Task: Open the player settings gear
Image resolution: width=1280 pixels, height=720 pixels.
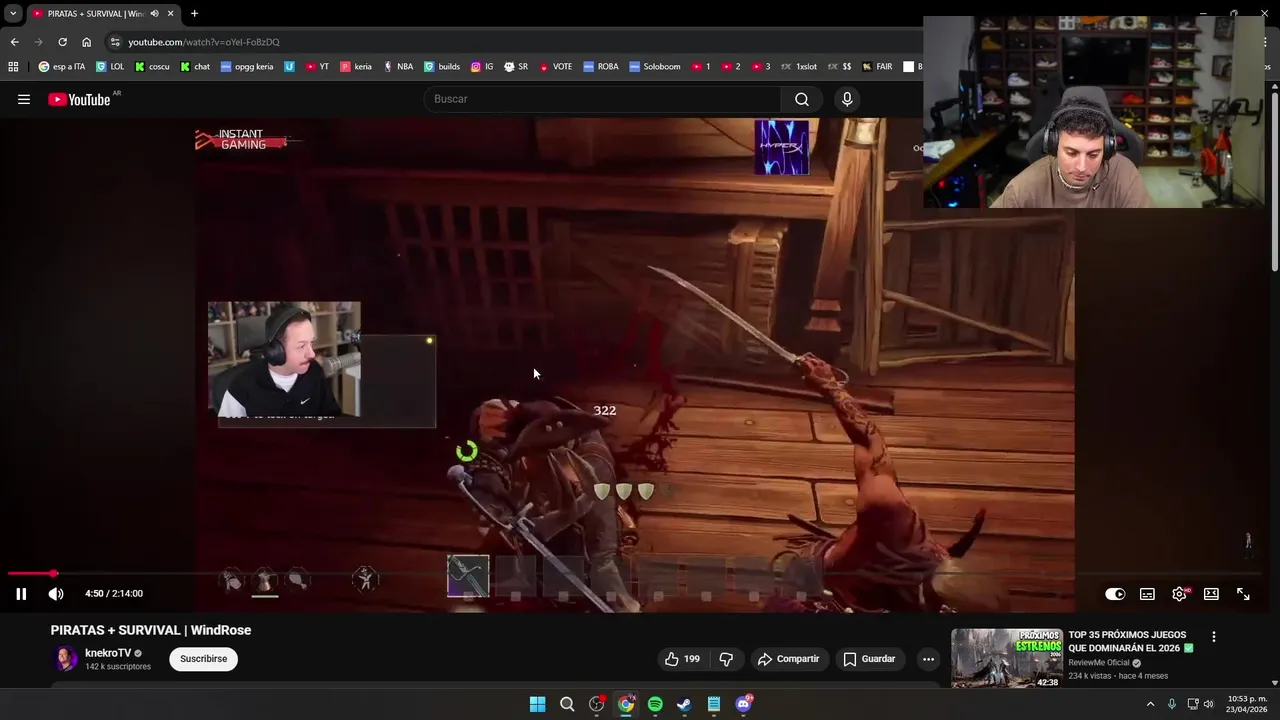Action: [x=1179, y=594]
